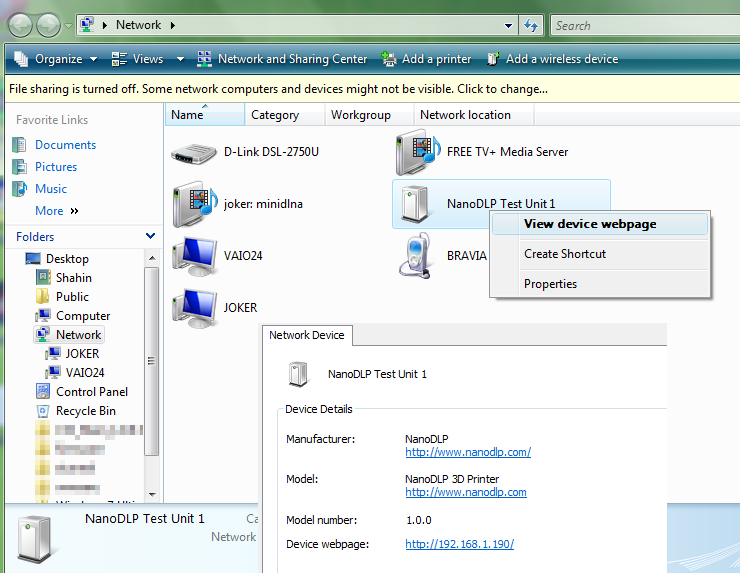Screen dimensions: 740x573
Task: Open the Views dropdown arrow
Action: [x=180, y=59]
